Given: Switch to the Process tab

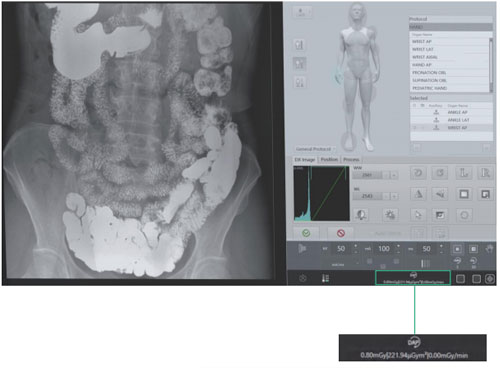Looking at the screenshot, I should (x=351, y=160).
